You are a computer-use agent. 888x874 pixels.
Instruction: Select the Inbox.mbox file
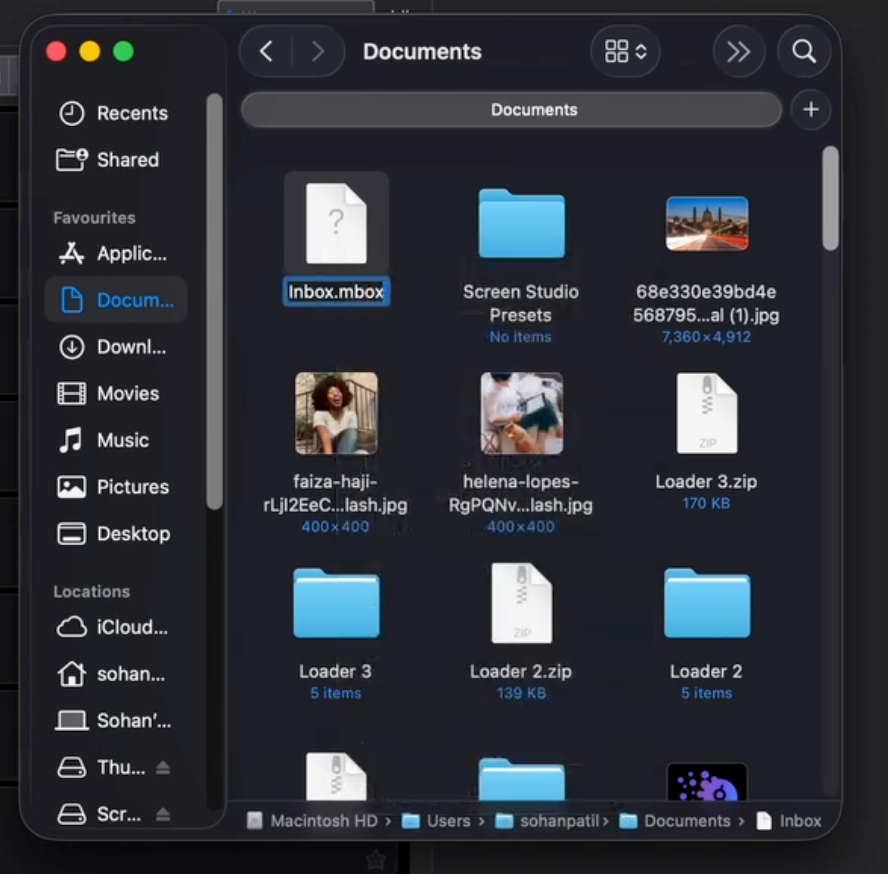click(x=336, y=222)
